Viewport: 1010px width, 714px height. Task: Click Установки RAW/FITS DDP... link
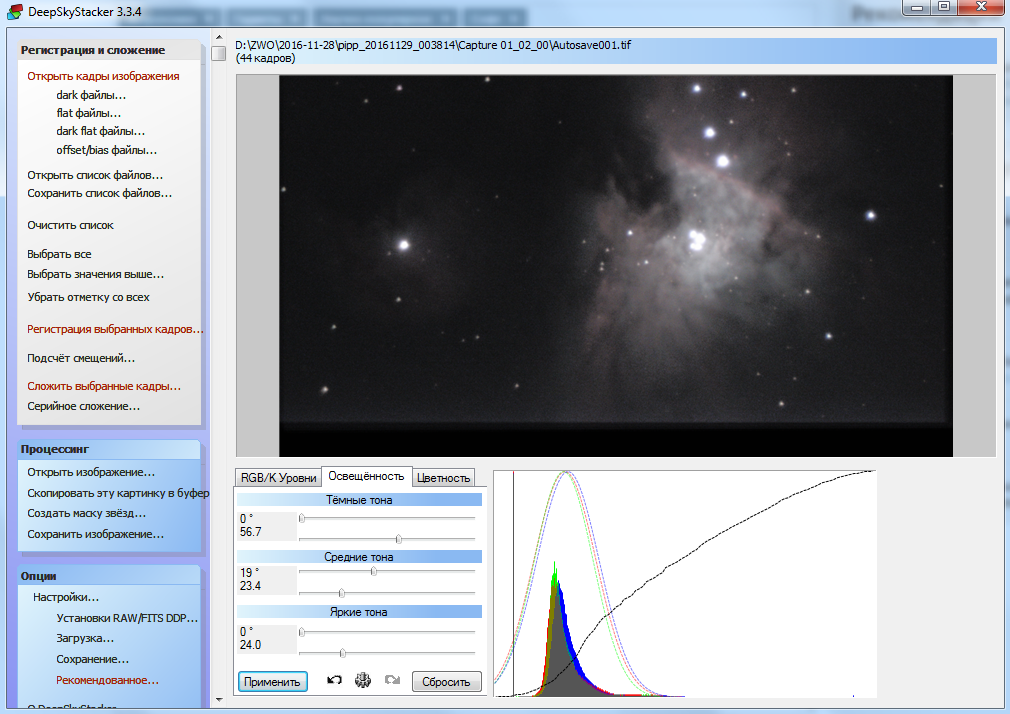(127, 618)
